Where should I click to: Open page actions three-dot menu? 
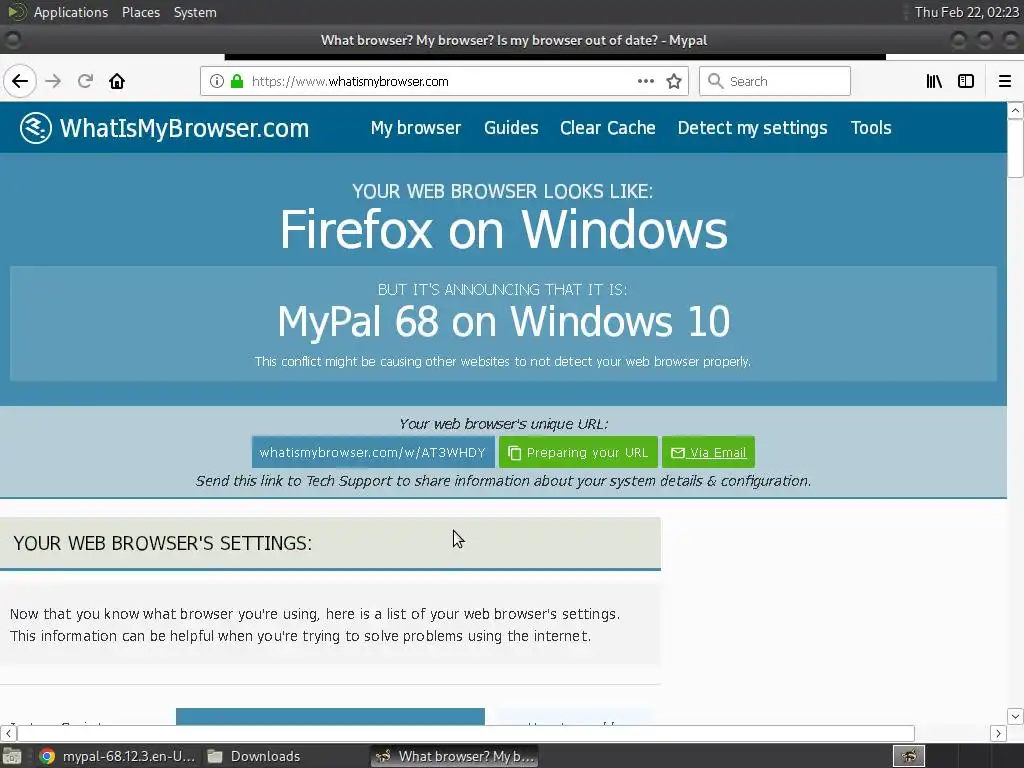[646, 81]
